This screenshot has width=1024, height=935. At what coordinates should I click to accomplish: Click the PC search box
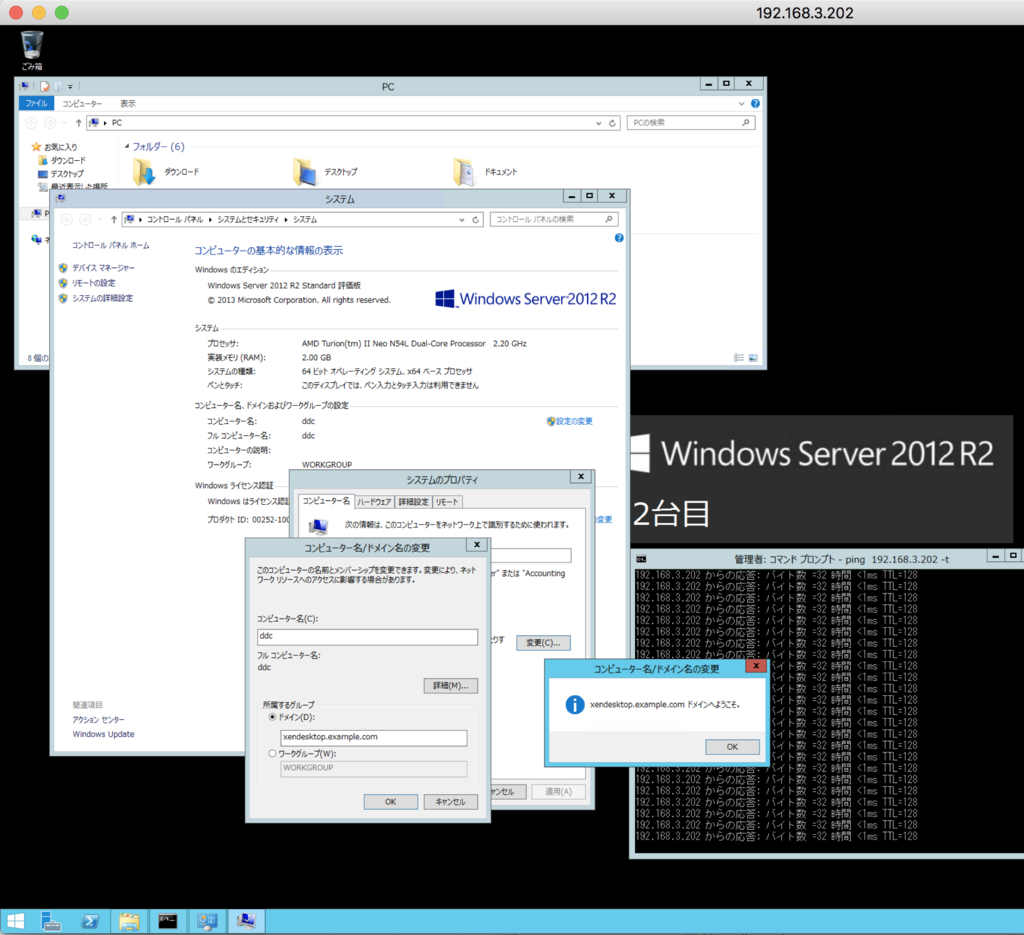pyautogui.click(x=691, y=123)
